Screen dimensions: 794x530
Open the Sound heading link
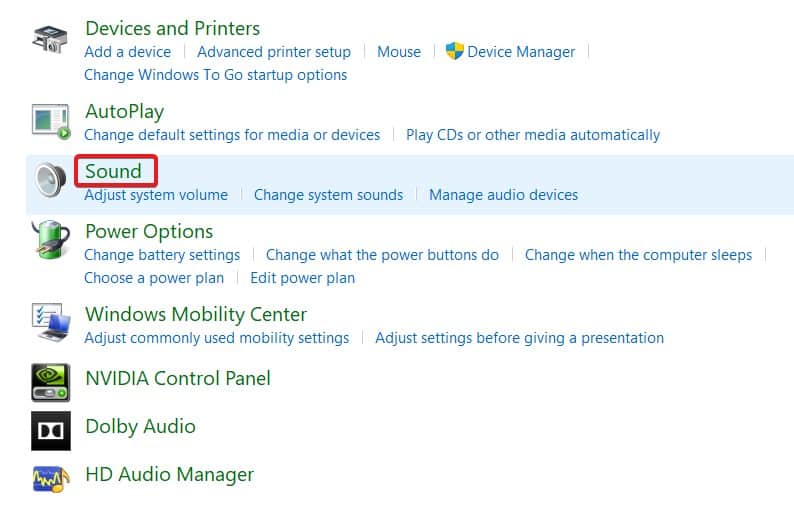(x=113, y=171)
